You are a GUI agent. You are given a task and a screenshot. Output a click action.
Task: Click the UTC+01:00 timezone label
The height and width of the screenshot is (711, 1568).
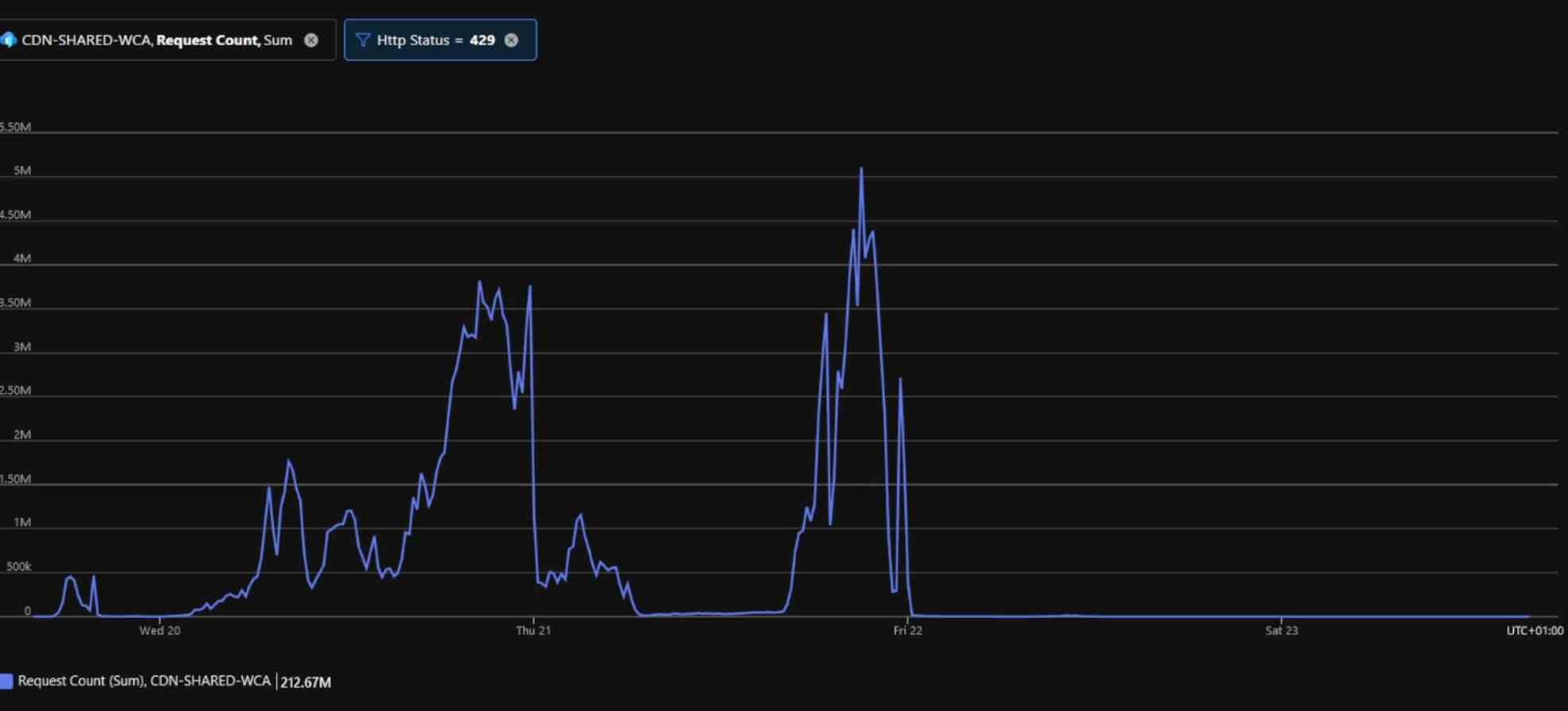click(1535, 631)
